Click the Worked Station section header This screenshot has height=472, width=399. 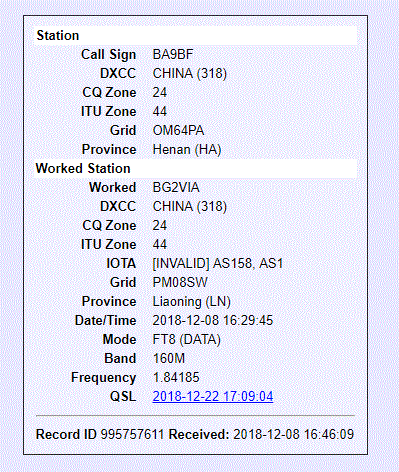(195, 168)
